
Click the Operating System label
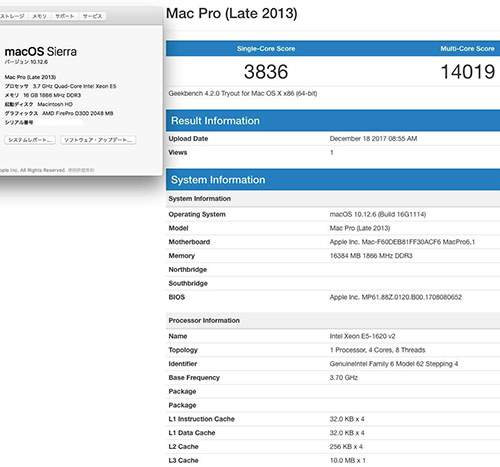coord(197,214)
